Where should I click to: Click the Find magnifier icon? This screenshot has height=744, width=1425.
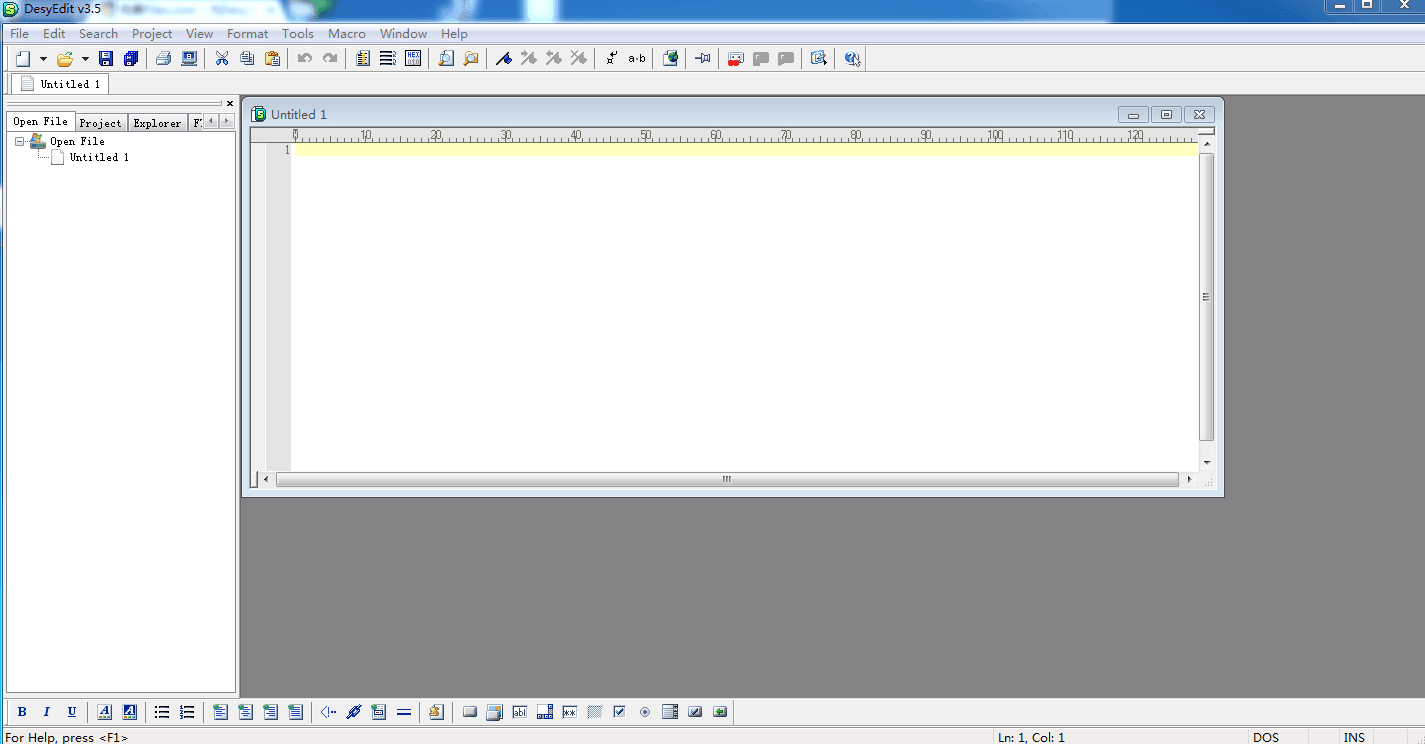click(446, 59)
